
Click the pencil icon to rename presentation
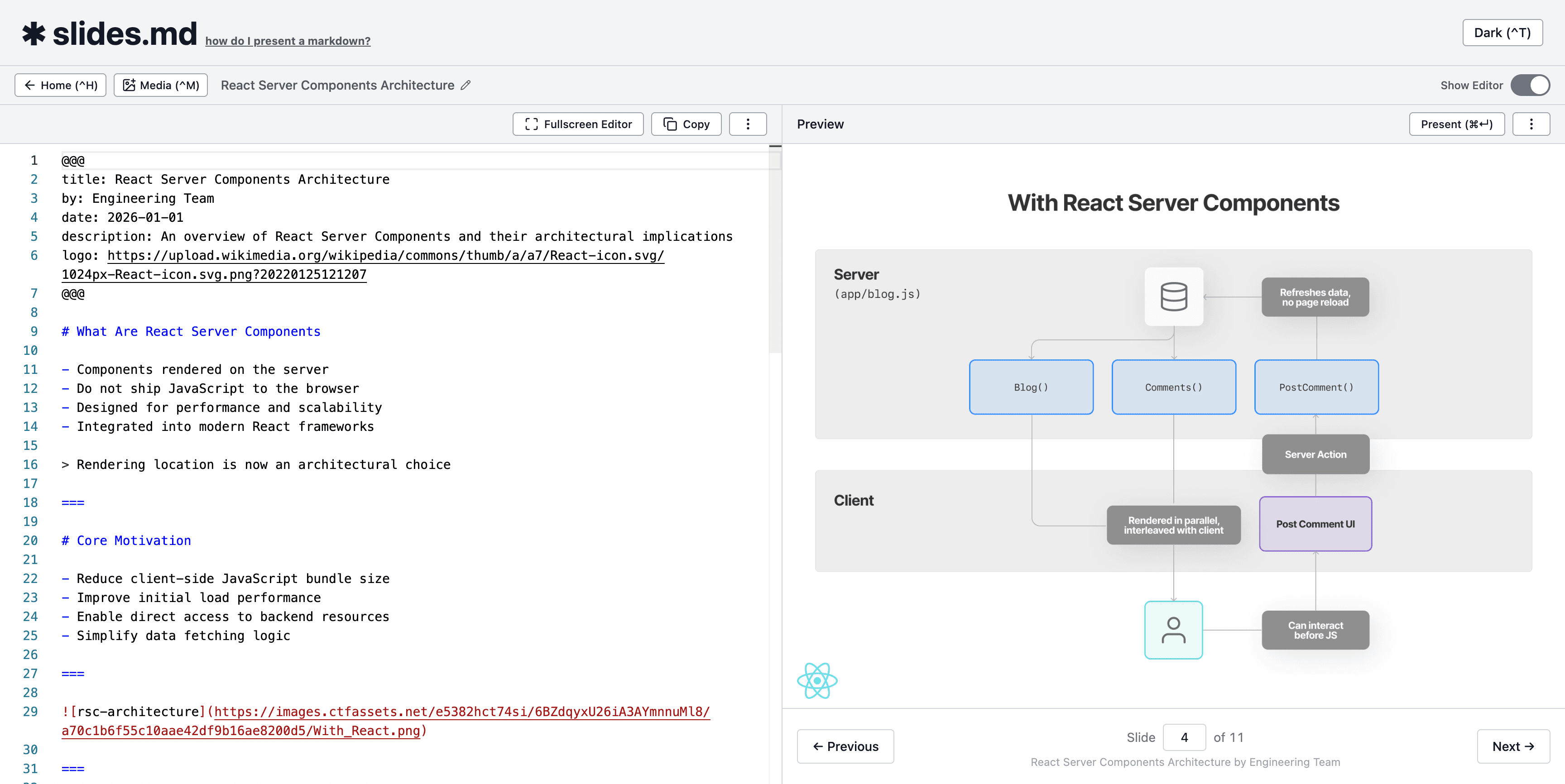coord(466,86)
